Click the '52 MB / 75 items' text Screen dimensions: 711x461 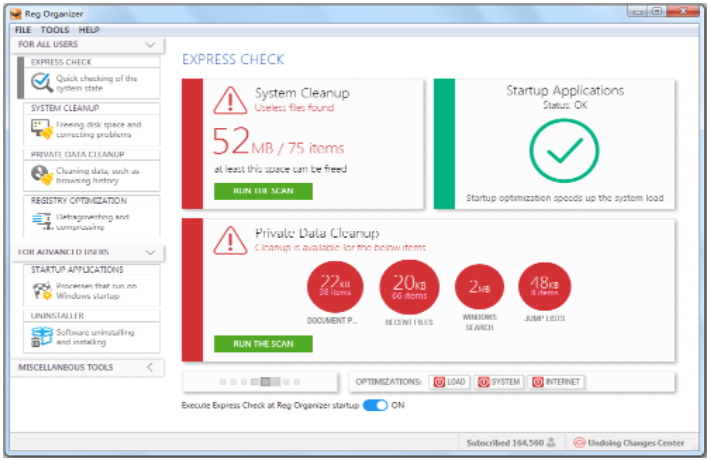(x=278, y=141)
